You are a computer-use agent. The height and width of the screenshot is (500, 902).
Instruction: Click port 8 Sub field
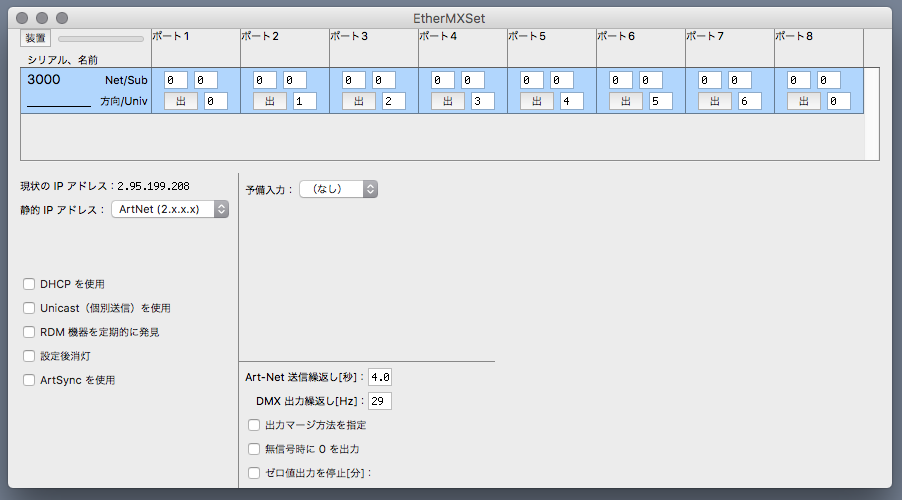pyautogui.click(x=829, y=80)
